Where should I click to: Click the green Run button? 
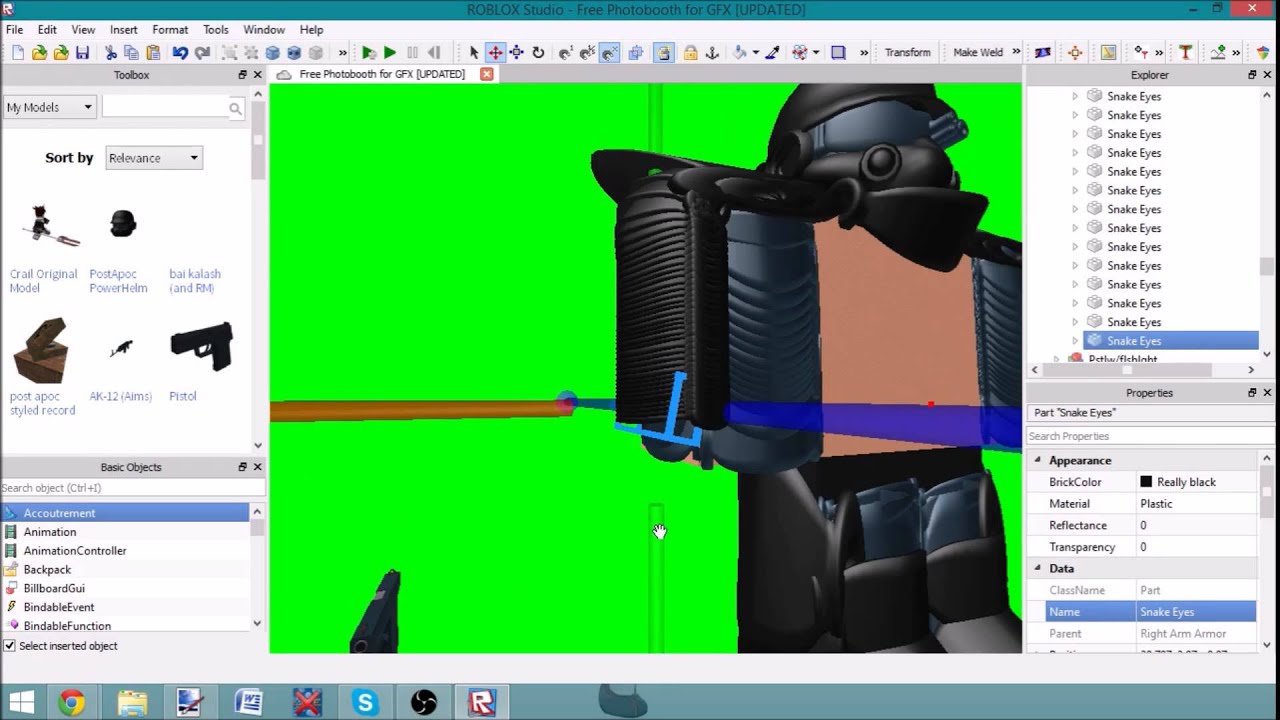point(390,53)
